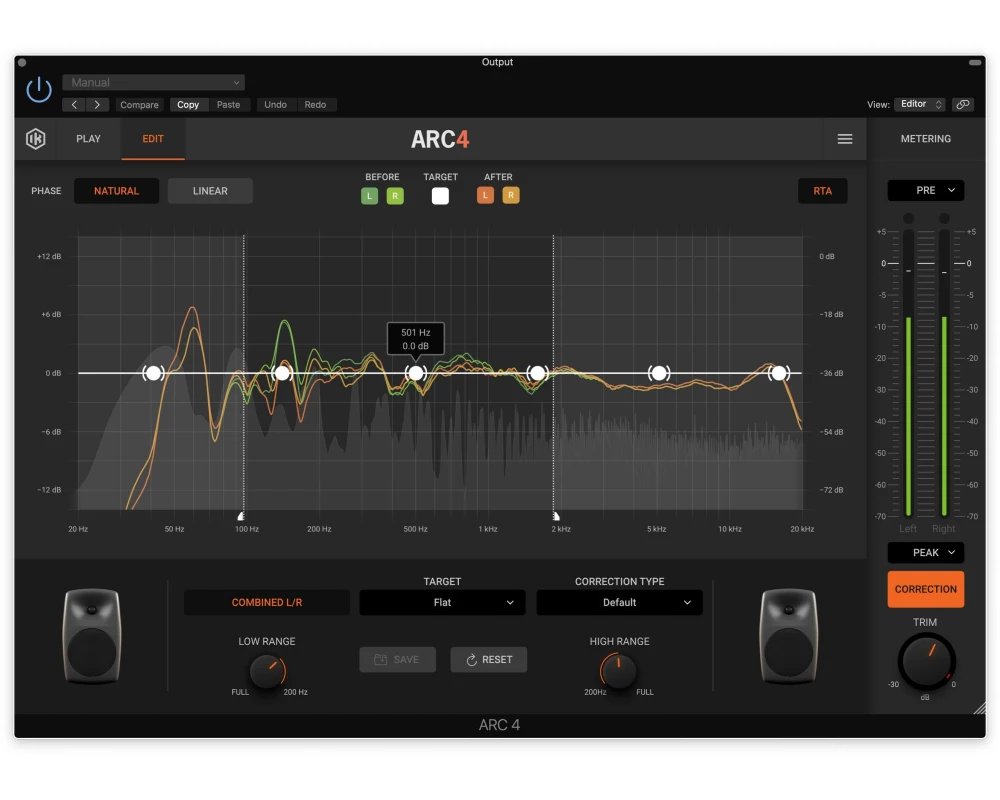
Task: Click the TRIM knob
Action: 925,661
